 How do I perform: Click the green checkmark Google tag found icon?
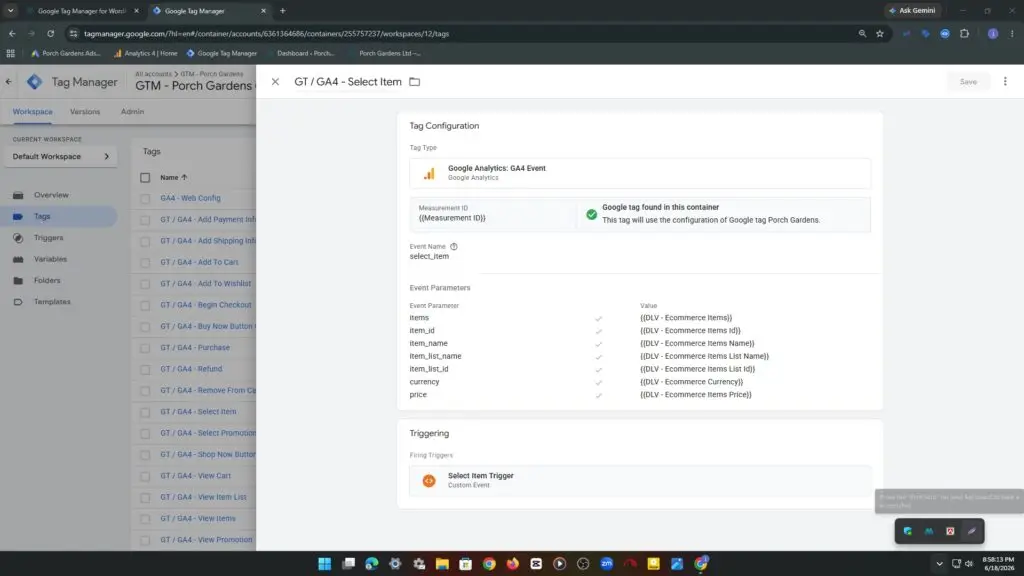point(591,214)
